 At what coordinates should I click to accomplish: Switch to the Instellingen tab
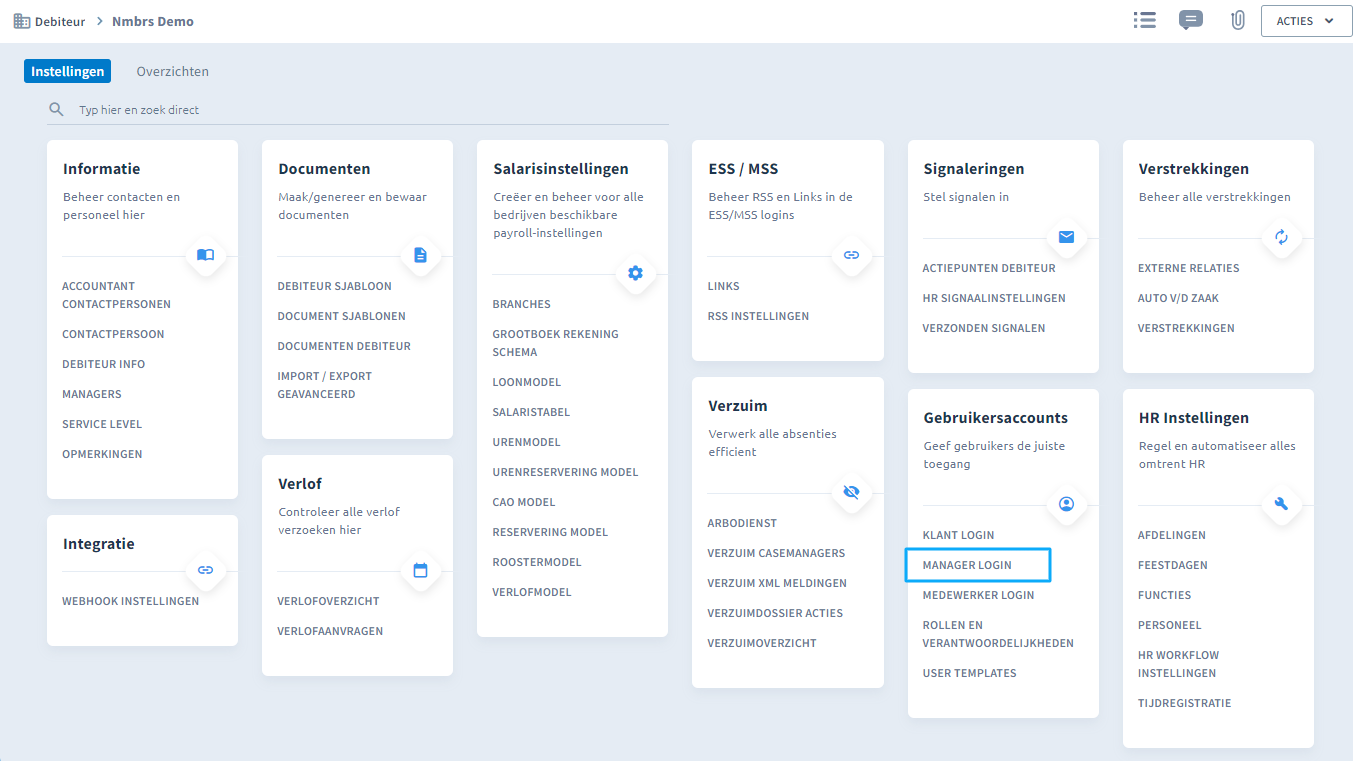point(67,71)
